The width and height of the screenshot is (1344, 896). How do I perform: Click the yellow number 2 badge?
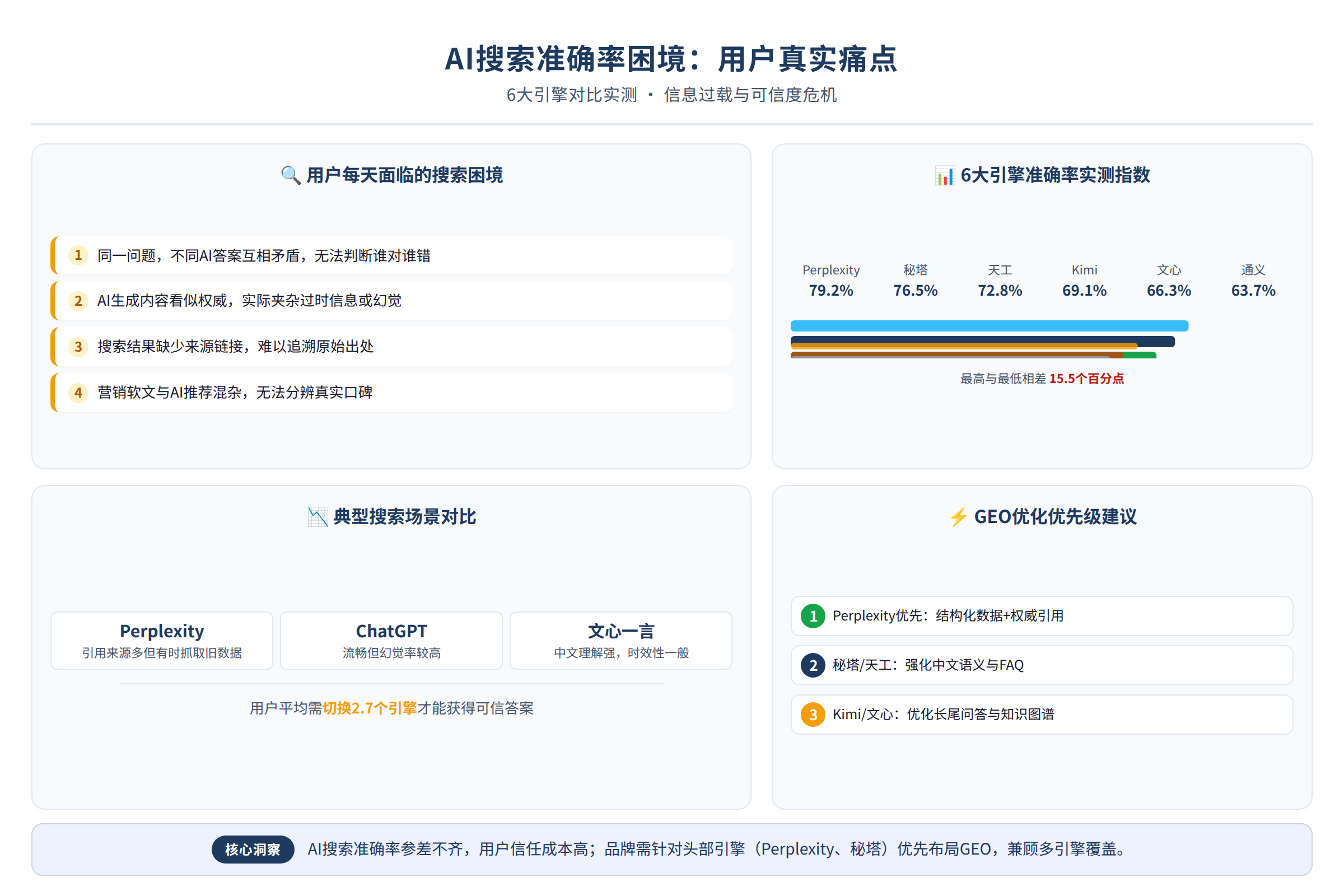coord(78,301)
